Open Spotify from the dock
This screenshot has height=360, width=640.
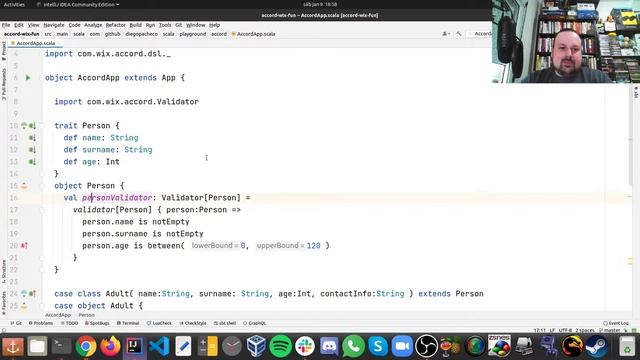click(x=280, y=346)
